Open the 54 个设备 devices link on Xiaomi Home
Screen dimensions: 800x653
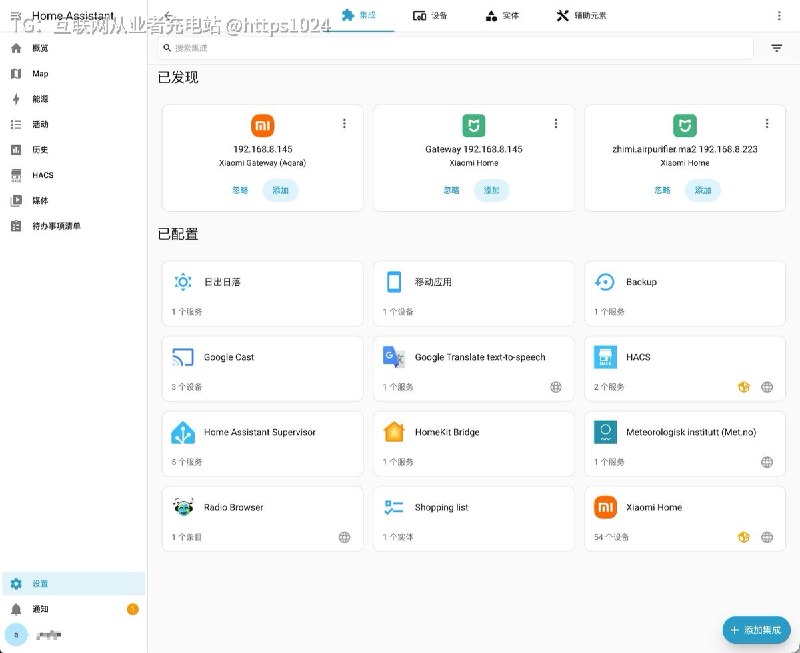click(611, 537)
